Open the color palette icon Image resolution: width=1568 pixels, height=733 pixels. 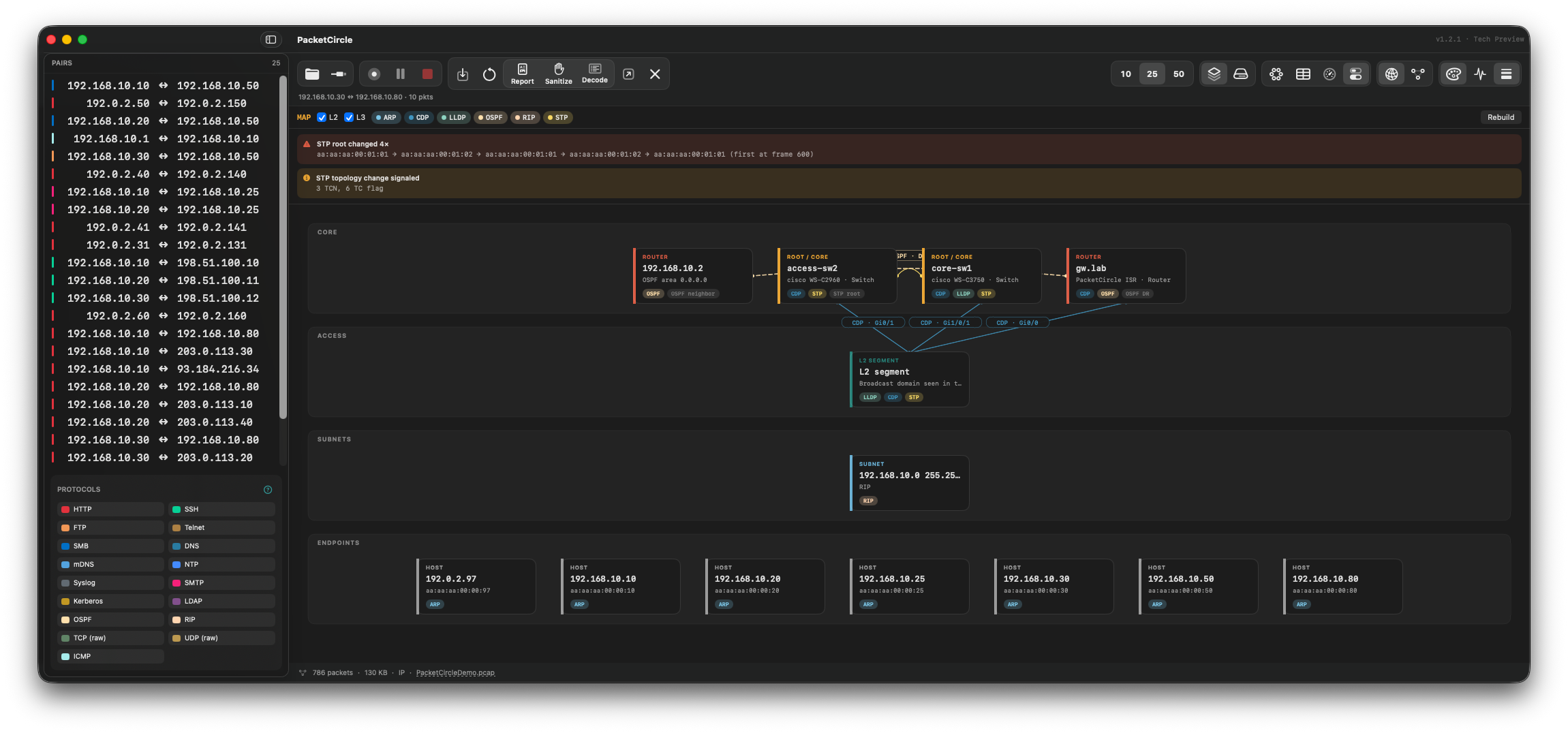pos(1454,74)
